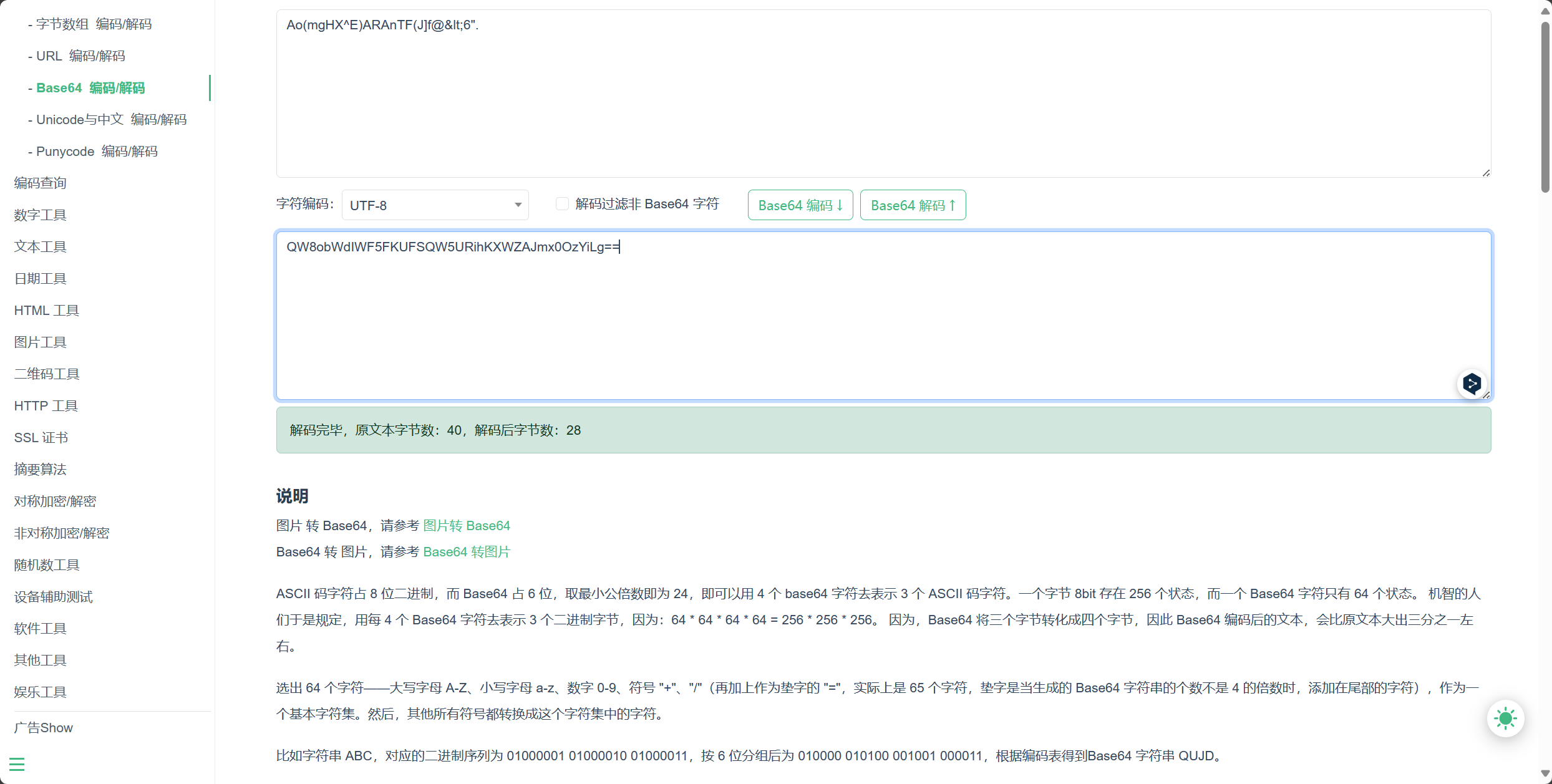Click the dark hexagon assistant icon in textarea

[1472, 384]
